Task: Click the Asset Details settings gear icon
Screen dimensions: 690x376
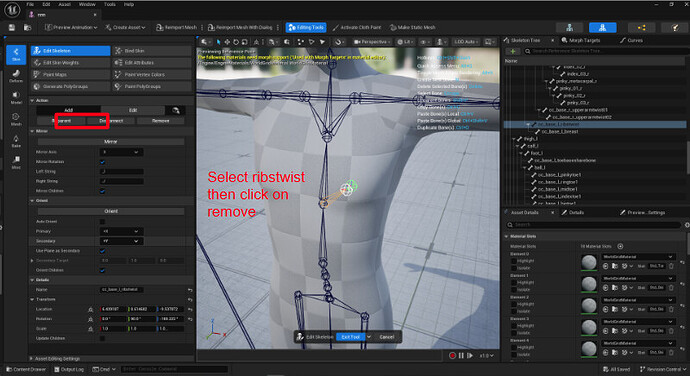Action: (687, 225)
